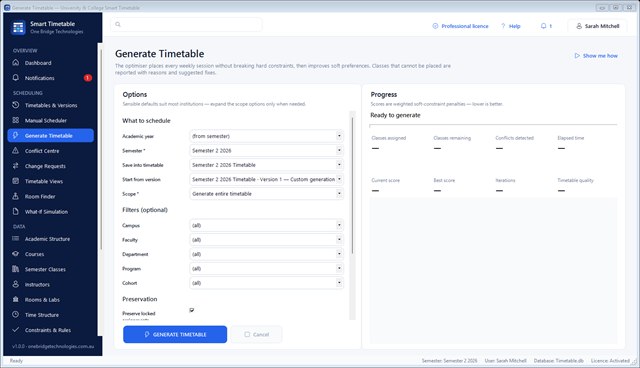
Task: Click status bar Licence: Activated text
Action: click(x=610, y=361)
